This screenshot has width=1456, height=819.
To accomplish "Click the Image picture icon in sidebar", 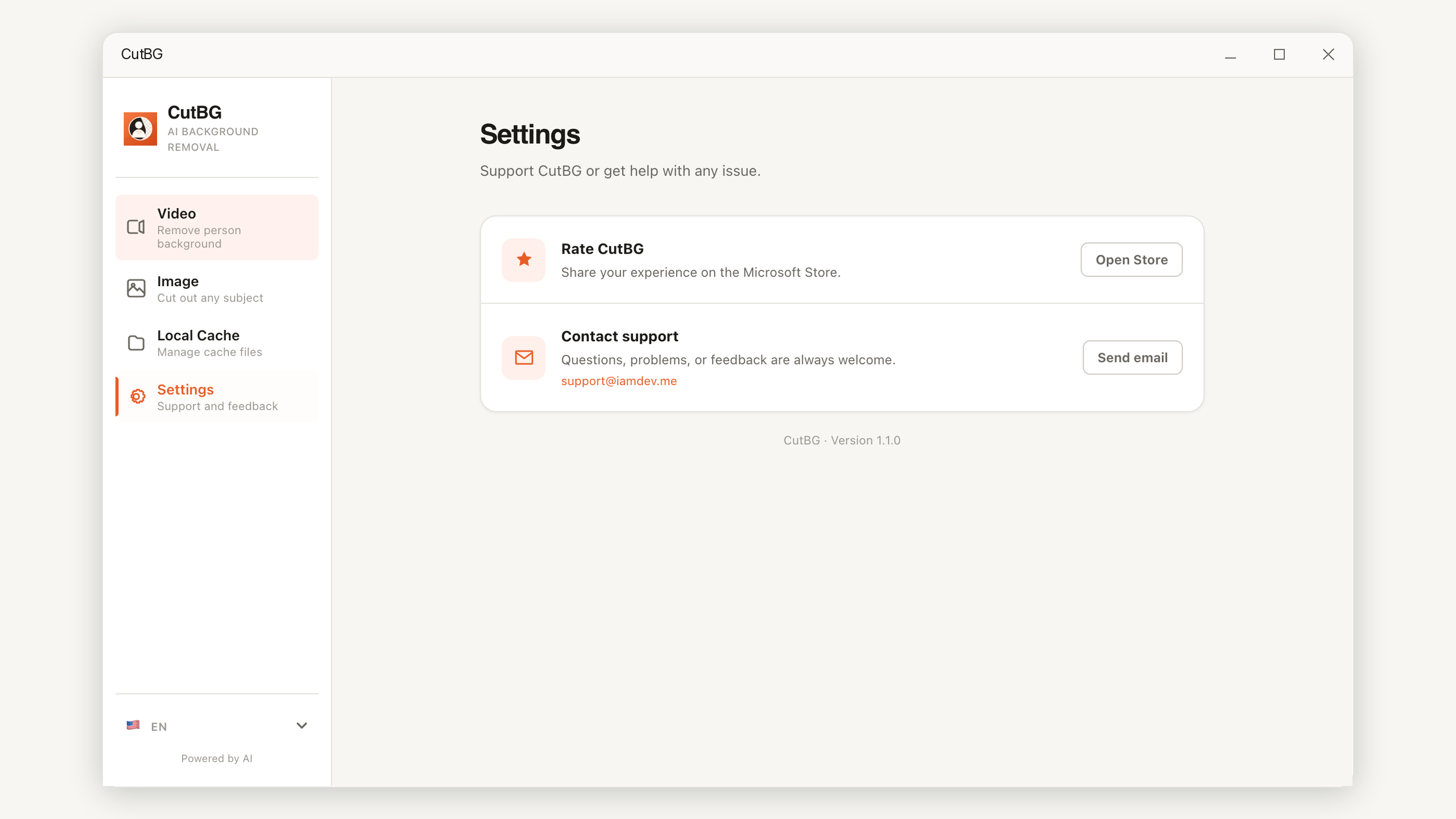I will [x=136, y=288].
